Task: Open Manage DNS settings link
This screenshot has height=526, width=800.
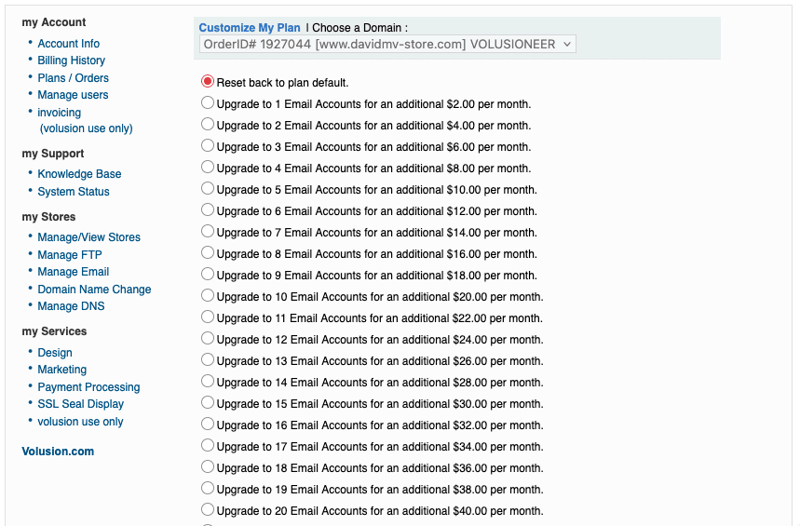Action: 71,306
